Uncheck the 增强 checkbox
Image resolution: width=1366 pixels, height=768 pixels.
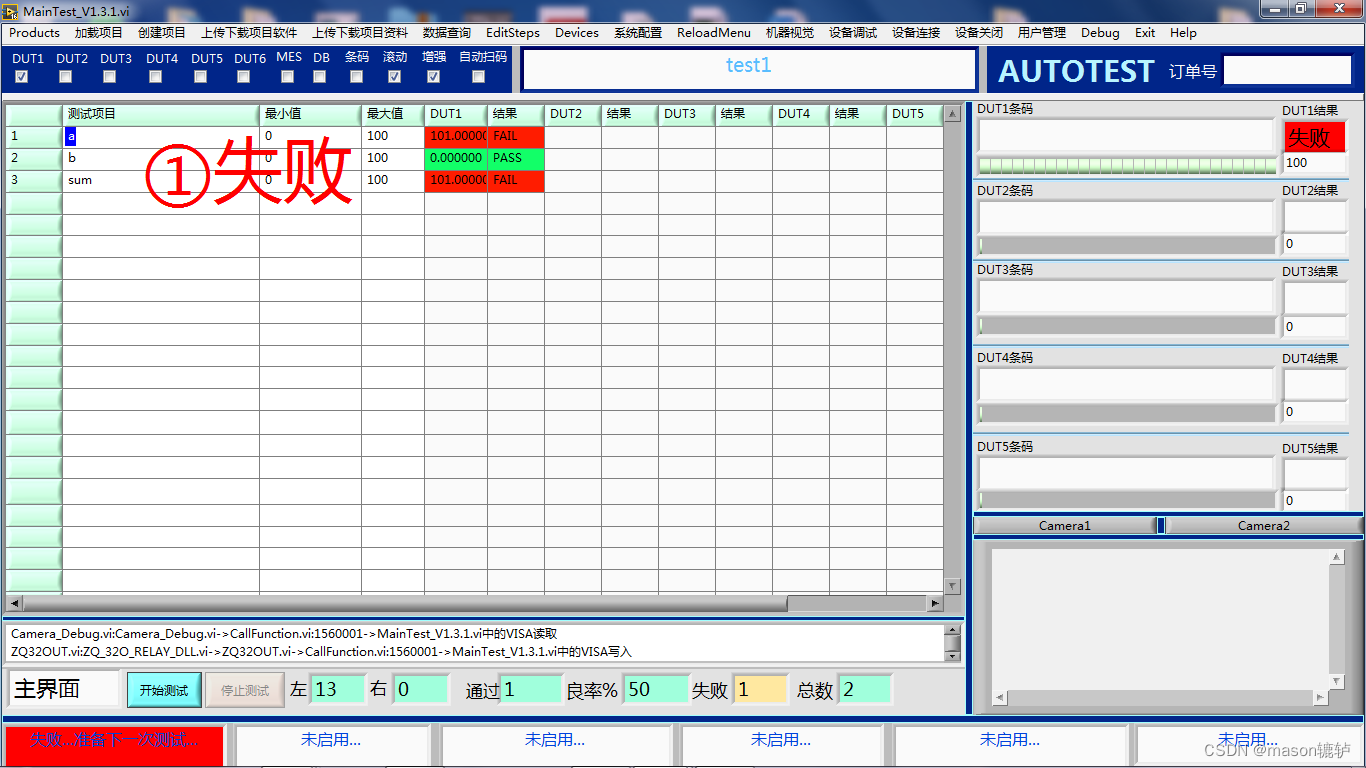[x=434, y=76]
